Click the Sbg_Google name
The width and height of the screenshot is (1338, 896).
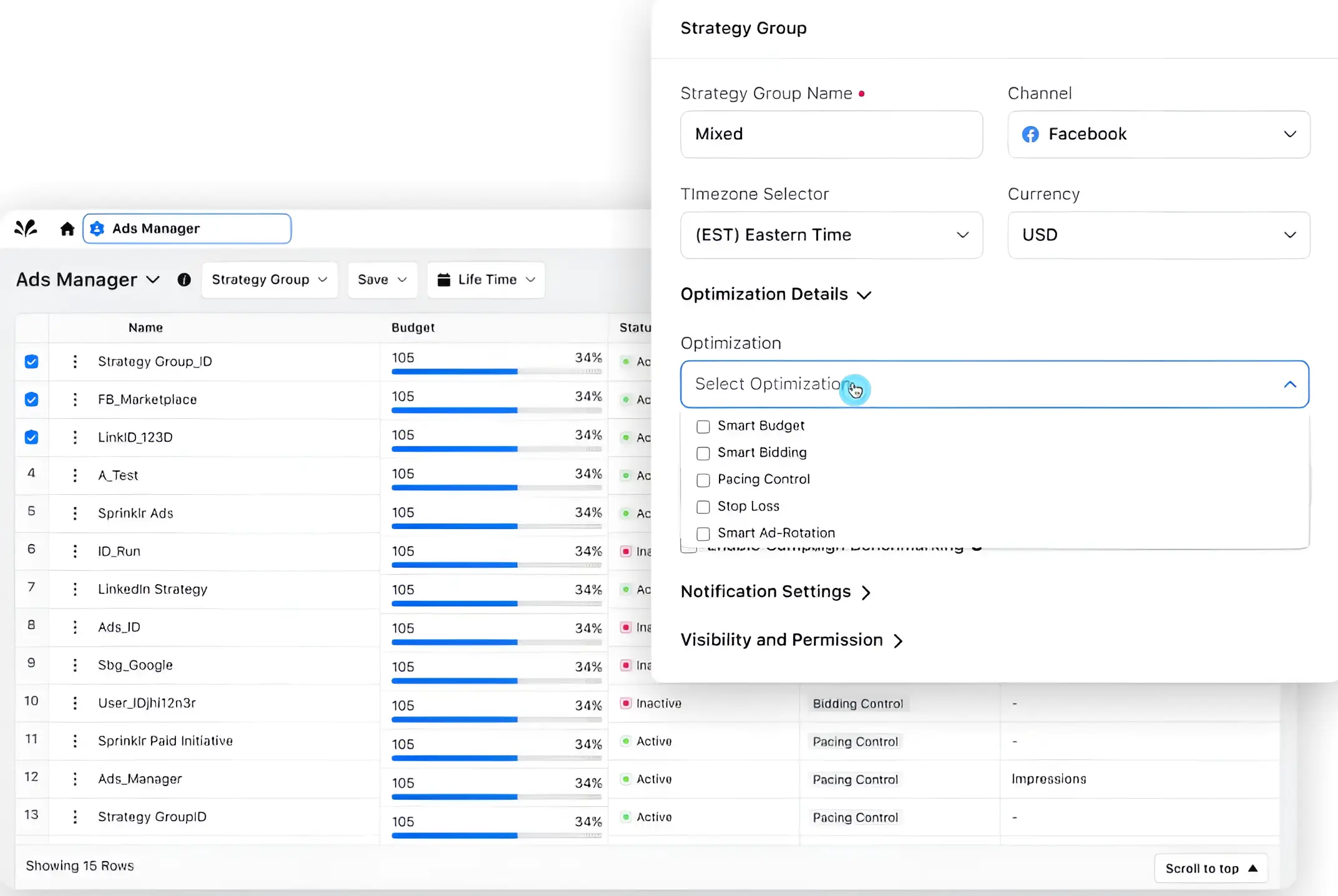click(135, 665)
